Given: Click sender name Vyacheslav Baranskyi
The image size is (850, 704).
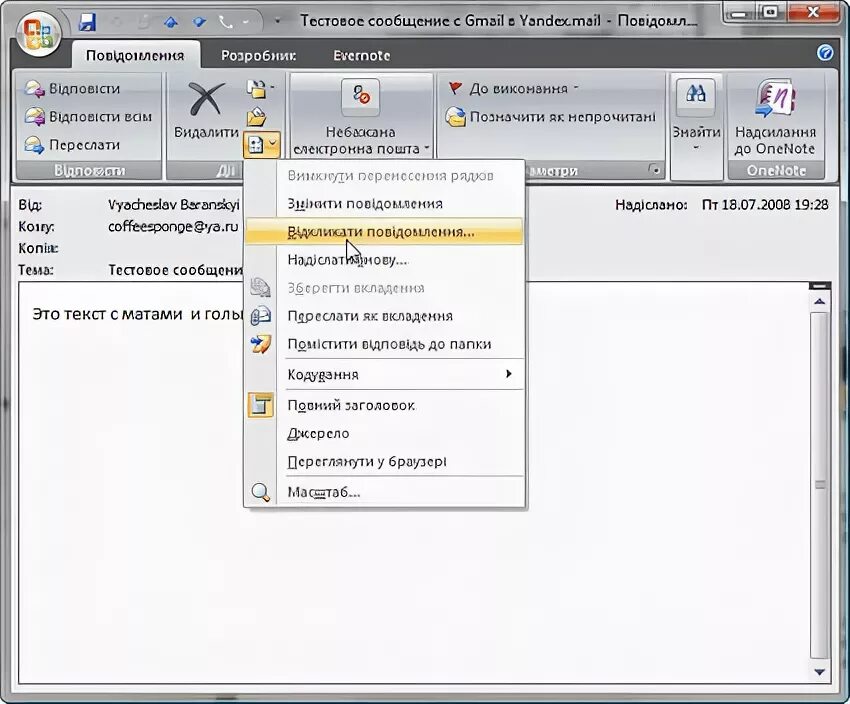Looking at the screenshot, I should (x=173, y=205).
